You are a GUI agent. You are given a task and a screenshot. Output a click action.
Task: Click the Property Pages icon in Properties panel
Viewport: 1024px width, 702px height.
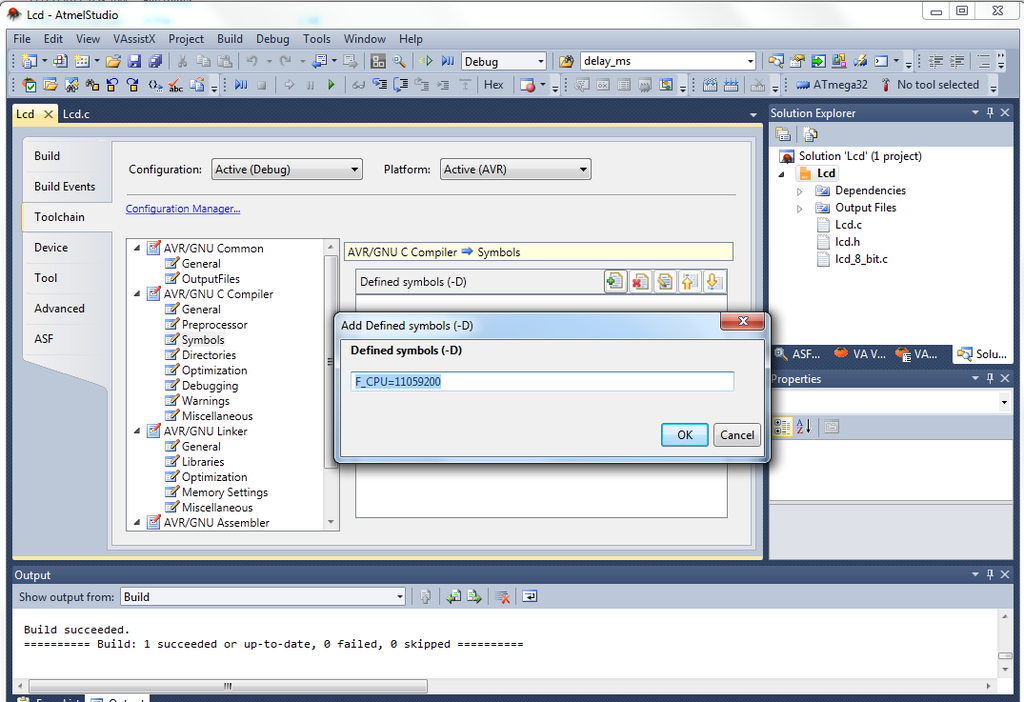831,427
